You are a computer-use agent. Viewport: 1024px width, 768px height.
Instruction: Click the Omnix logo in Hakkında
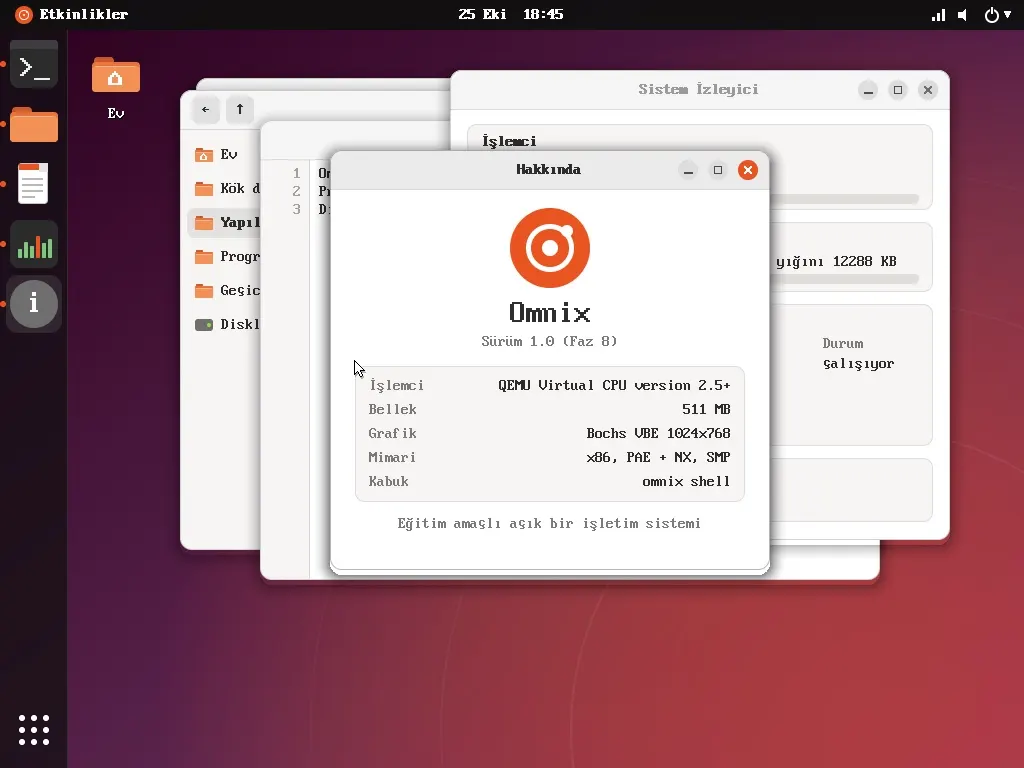[x=550, y=248]
